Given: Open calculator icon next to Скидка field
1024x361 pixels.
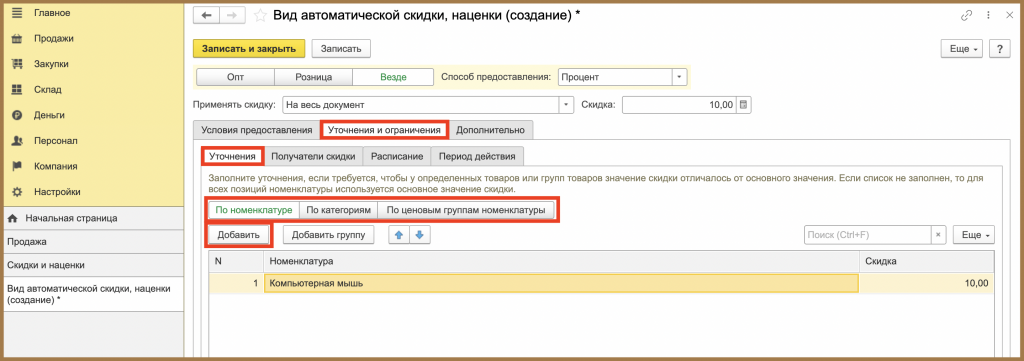Looking at the screenshot, I should [x=744, y=104].
